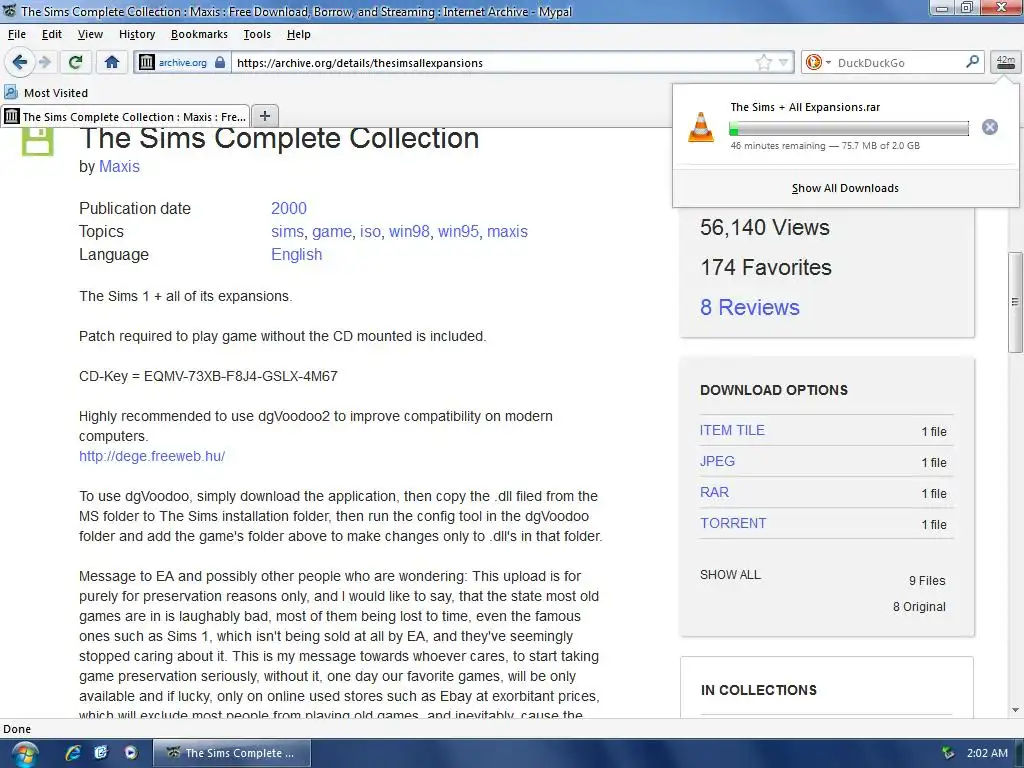Click the VLC cone download icon
The width and height of the screenshot is (1024, 768).
pyautogui.click(x=701, y=127)
